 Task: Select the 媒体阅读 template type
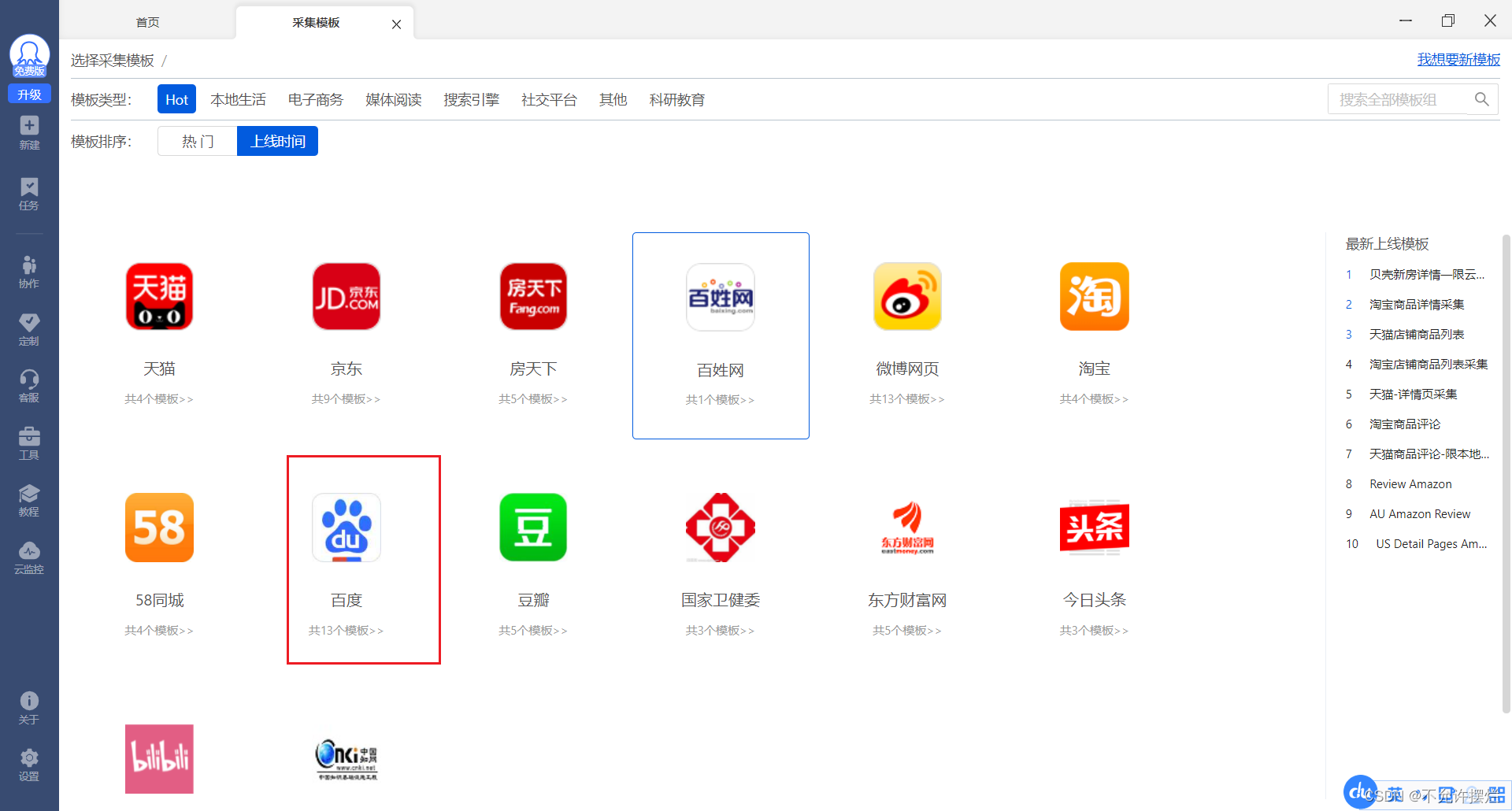coord(394,100)
